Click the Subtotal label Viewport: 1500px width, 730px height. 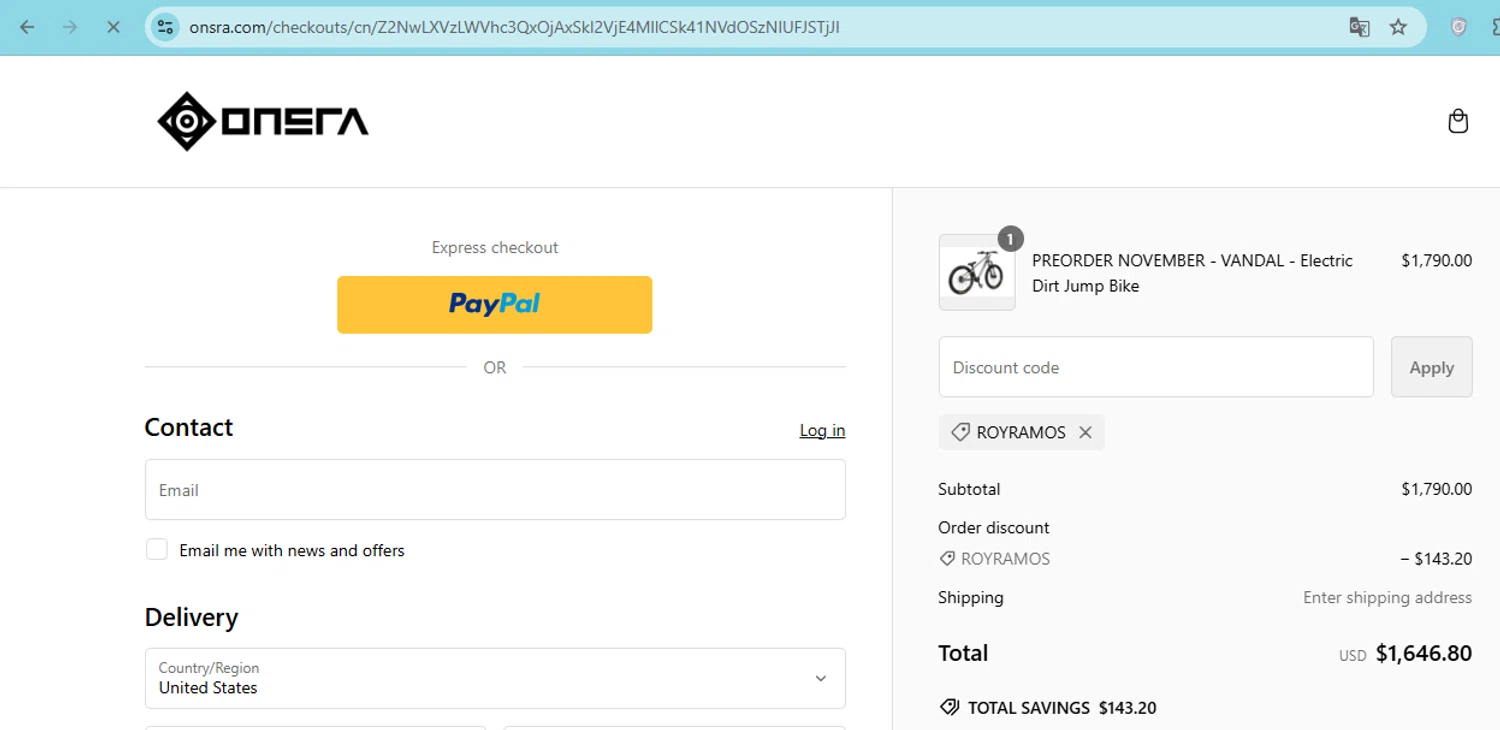(969, 489)
